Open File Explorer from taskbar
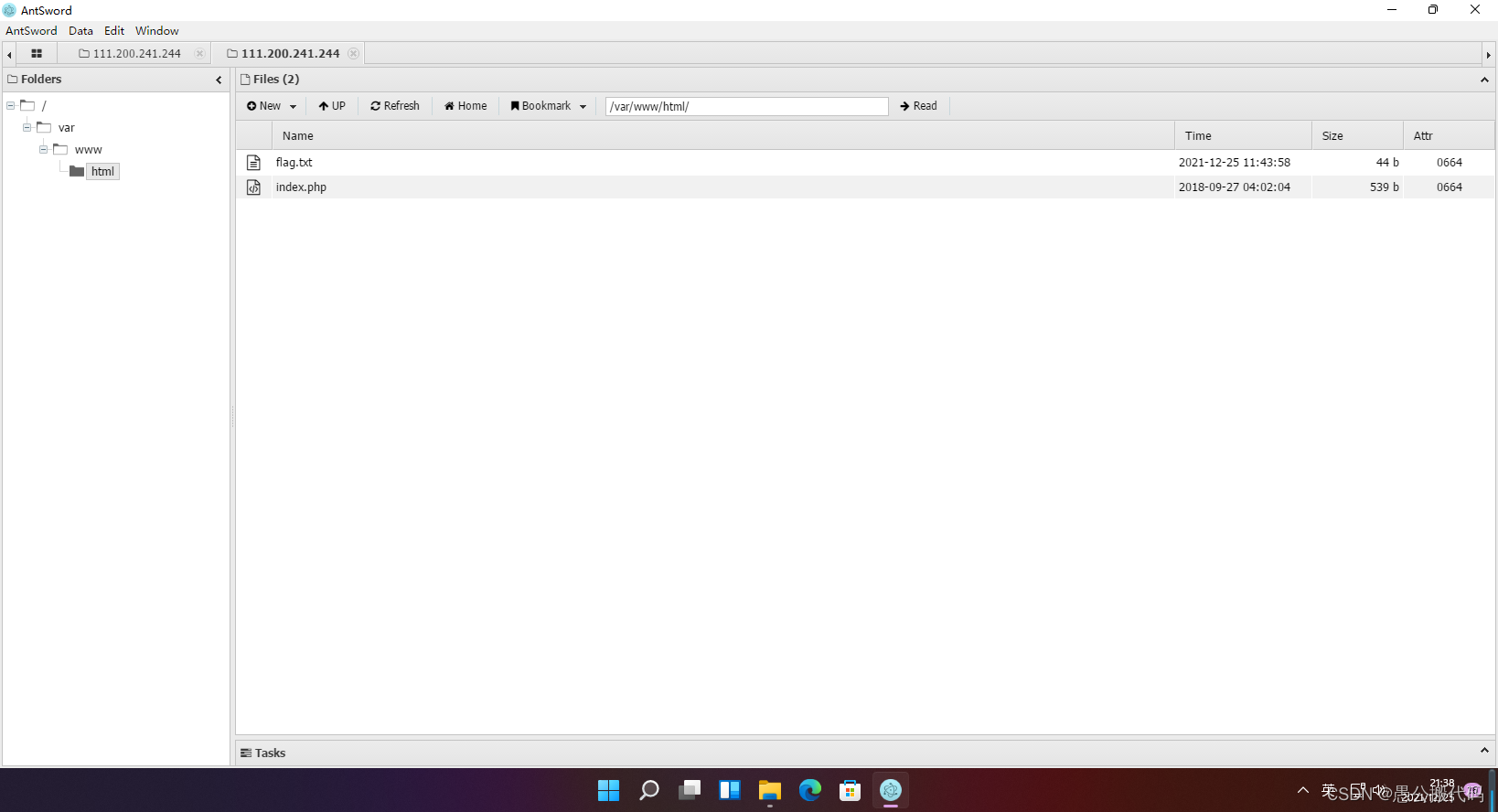Viewport: 1498px width, 812px height. coord(769,790)
